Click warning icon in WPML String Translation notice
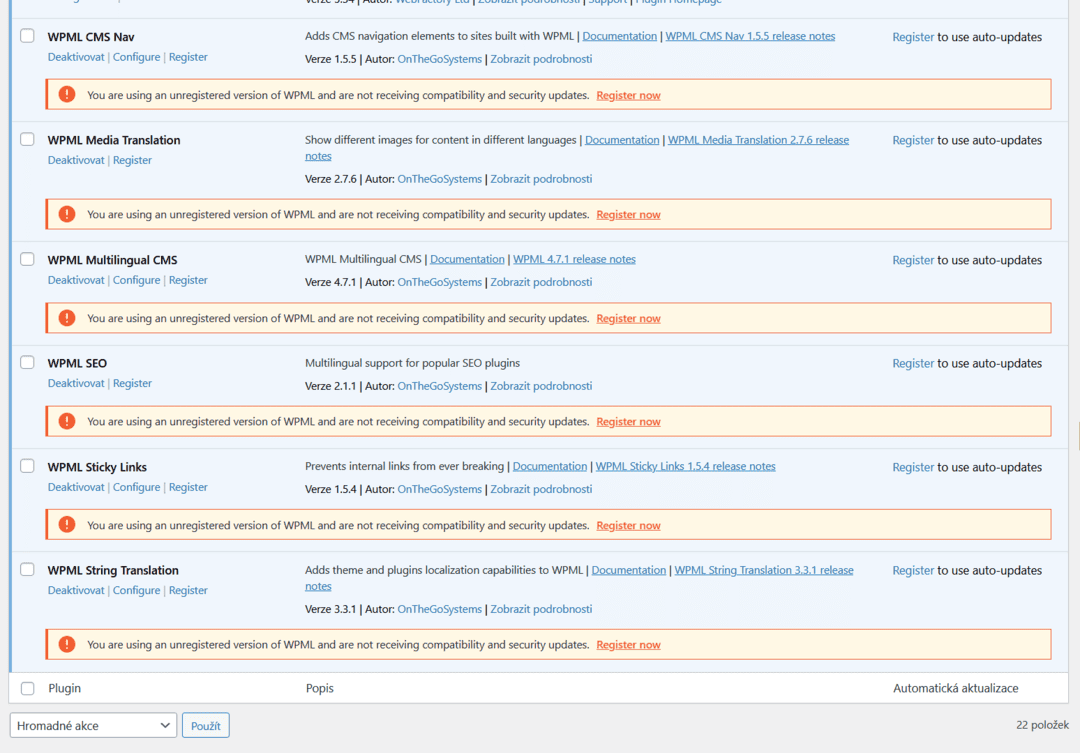This screenshot has width=1080, height=753. pos(67,644)
